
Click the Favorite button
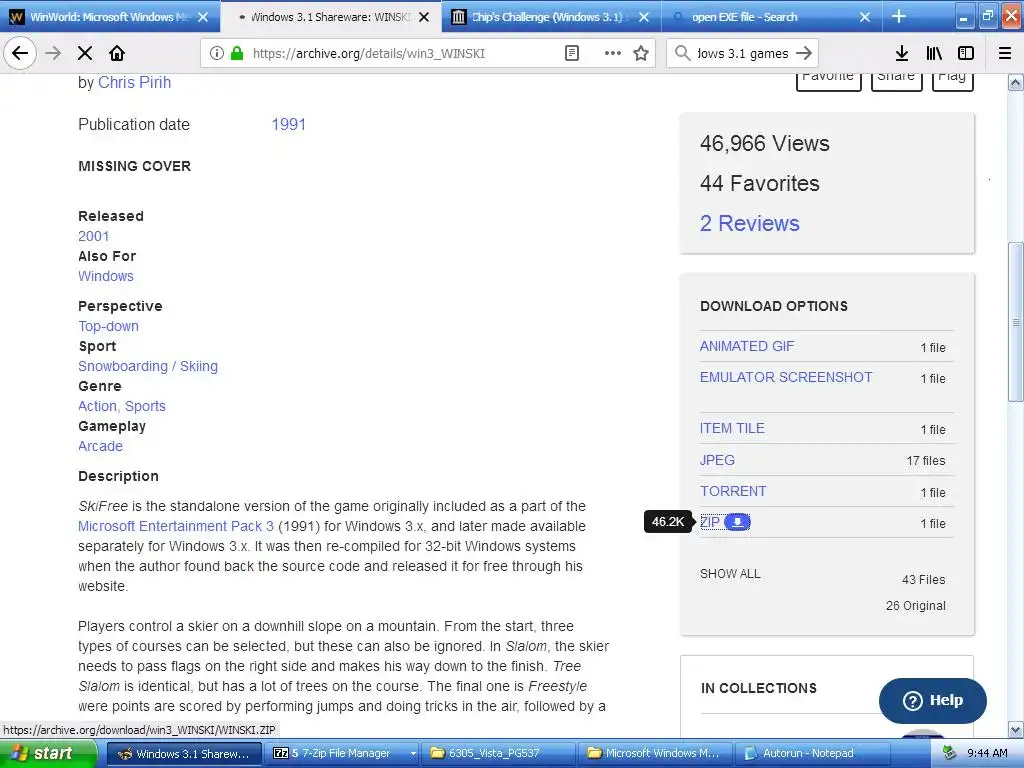click(829, 80)
